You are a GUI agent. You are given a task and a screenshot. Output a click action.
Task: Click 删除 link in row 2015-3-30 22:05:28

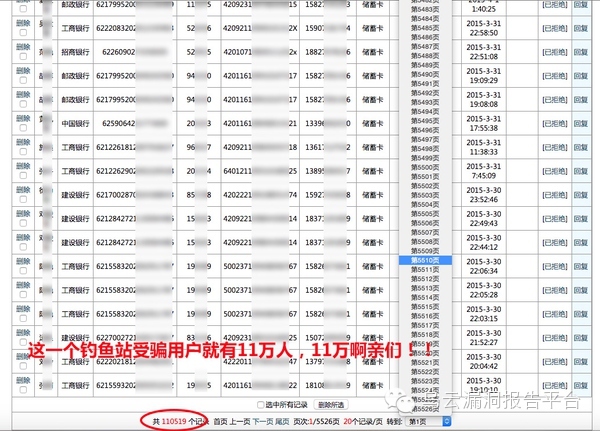(x=23, y=285)
